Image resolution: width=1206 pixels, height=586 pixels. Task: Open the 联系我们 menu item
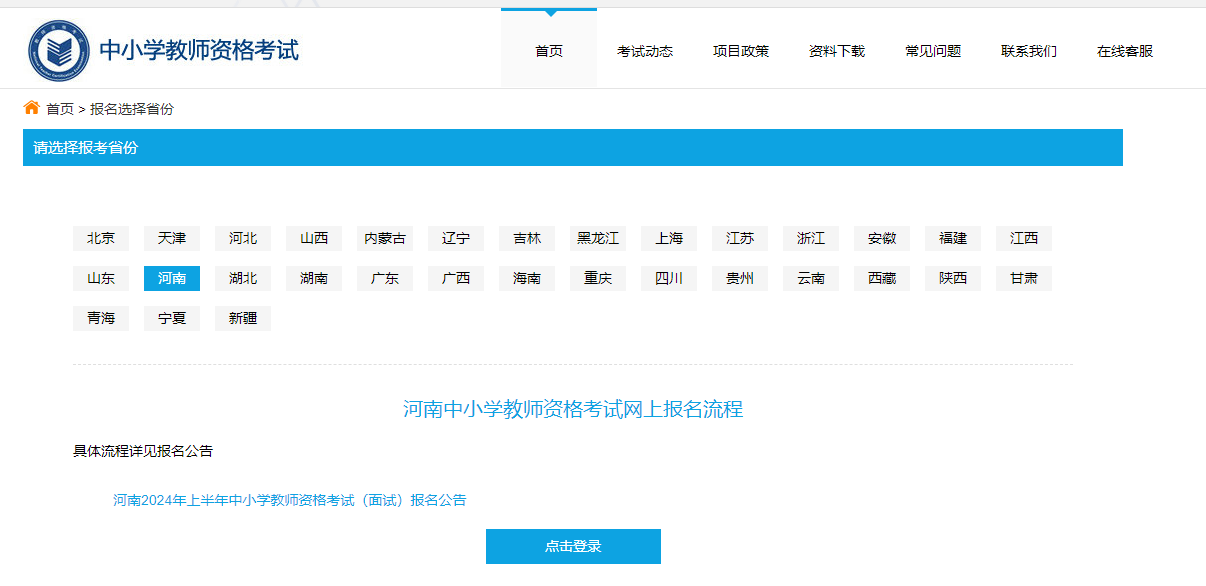pos(1029,51)
